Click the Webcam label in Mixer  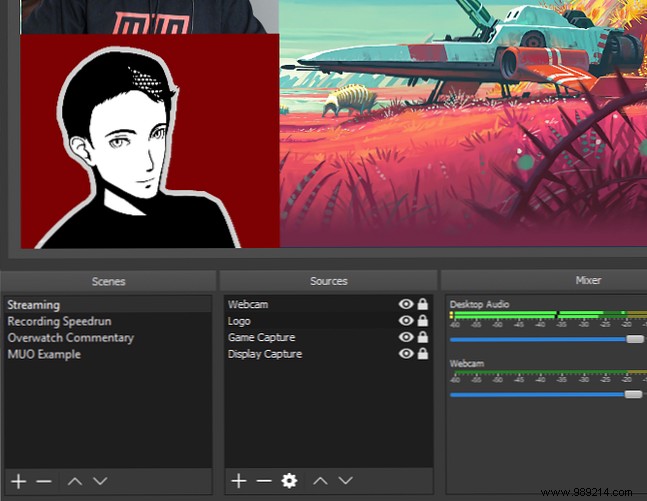[467, 364]
